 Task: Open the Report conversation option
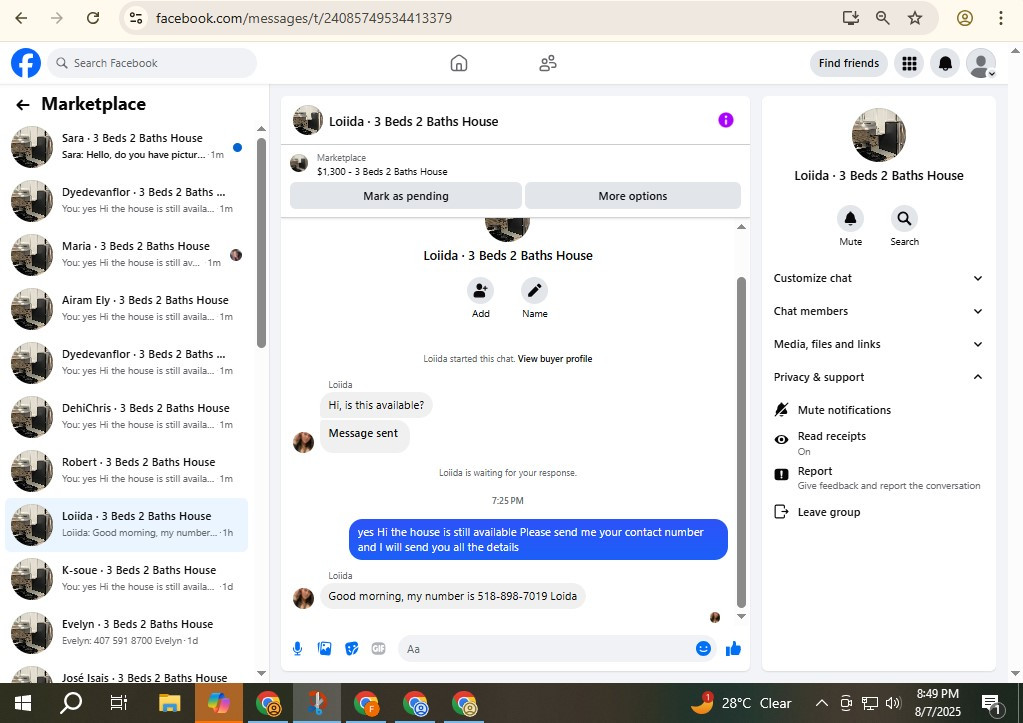876,478
